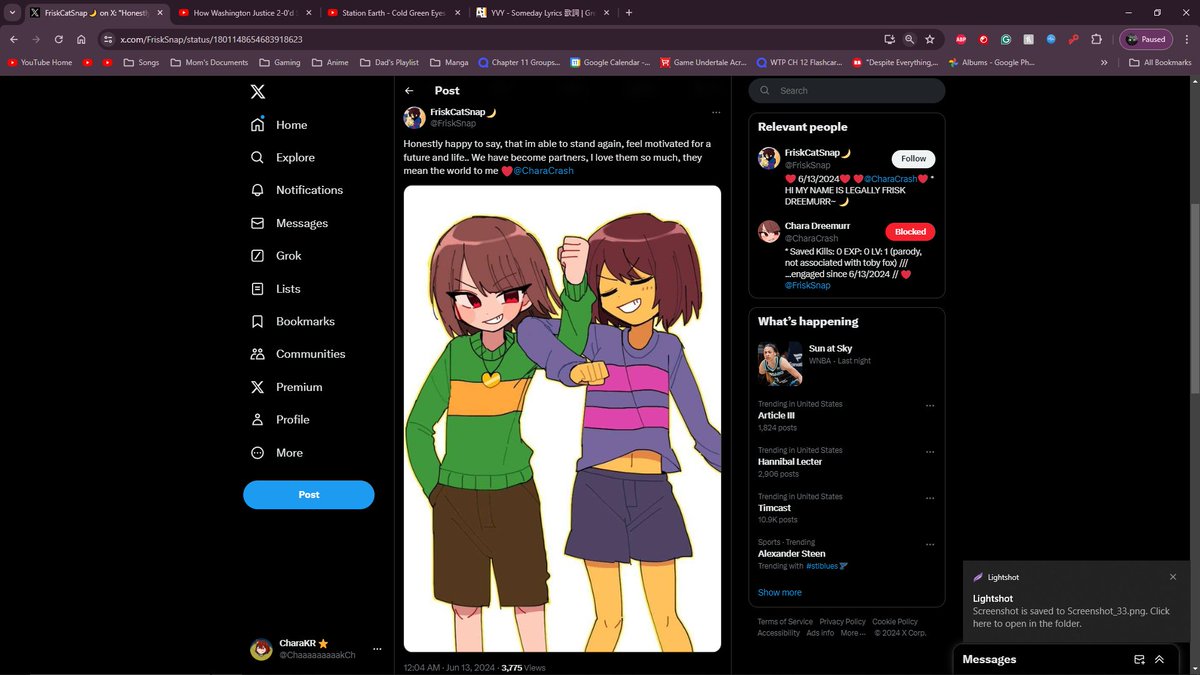Click the @FriskSnap link in Chara's bio

tap(807, 286)
